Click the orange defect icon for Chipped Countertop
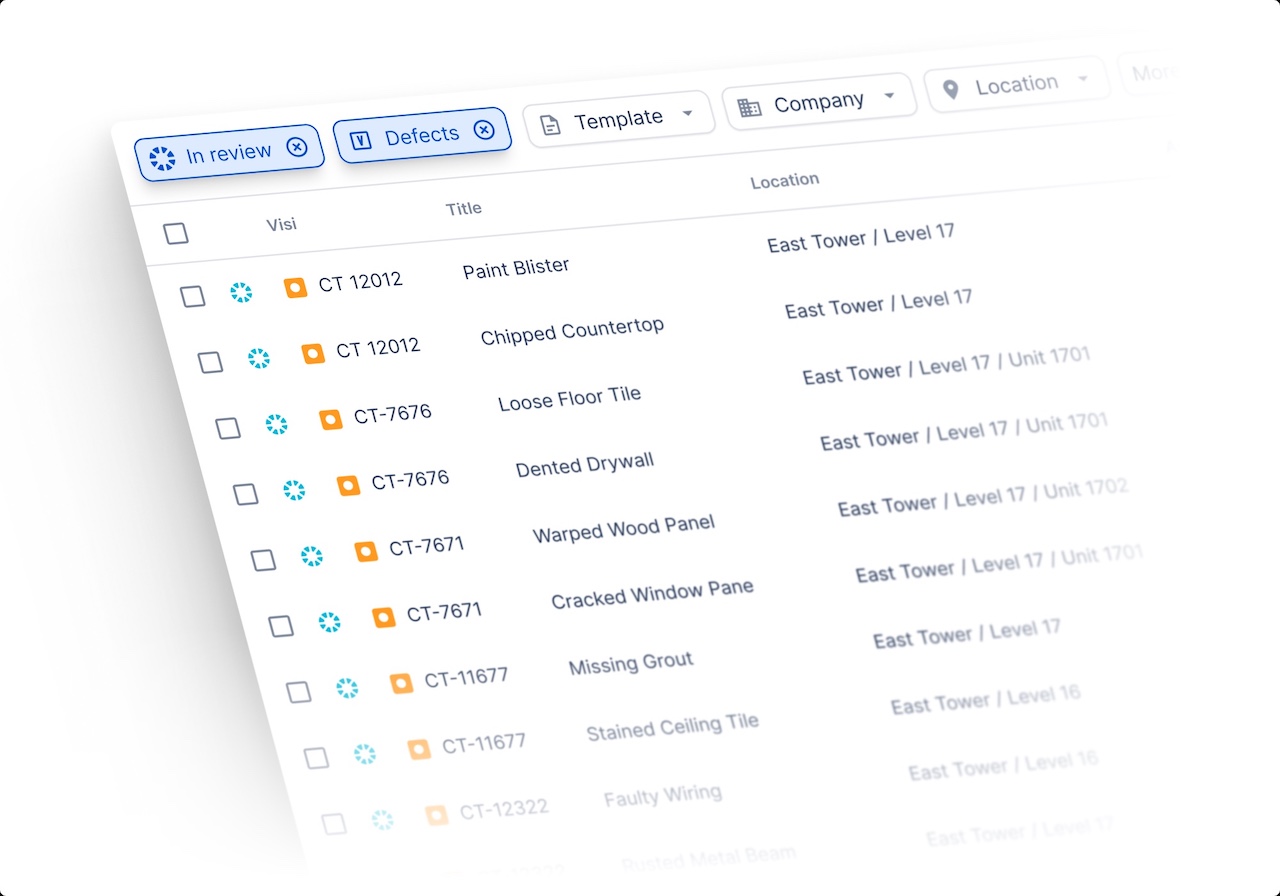This screenshot has width=1280, height=896. [x=313, y=353]
